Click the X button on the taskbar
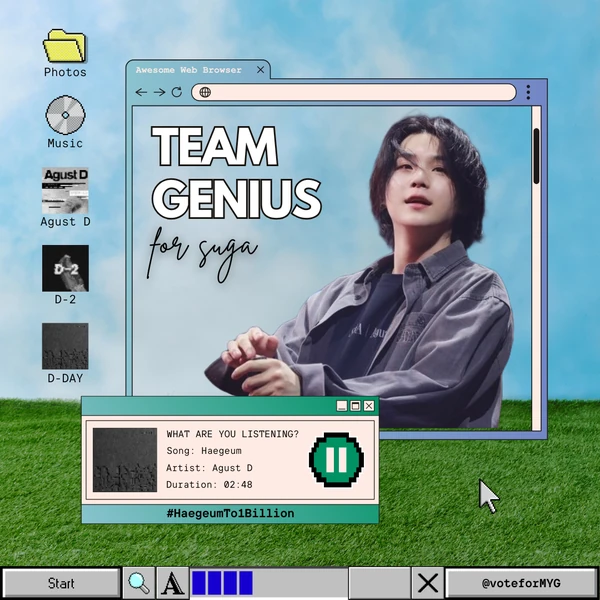 point(428,583)
